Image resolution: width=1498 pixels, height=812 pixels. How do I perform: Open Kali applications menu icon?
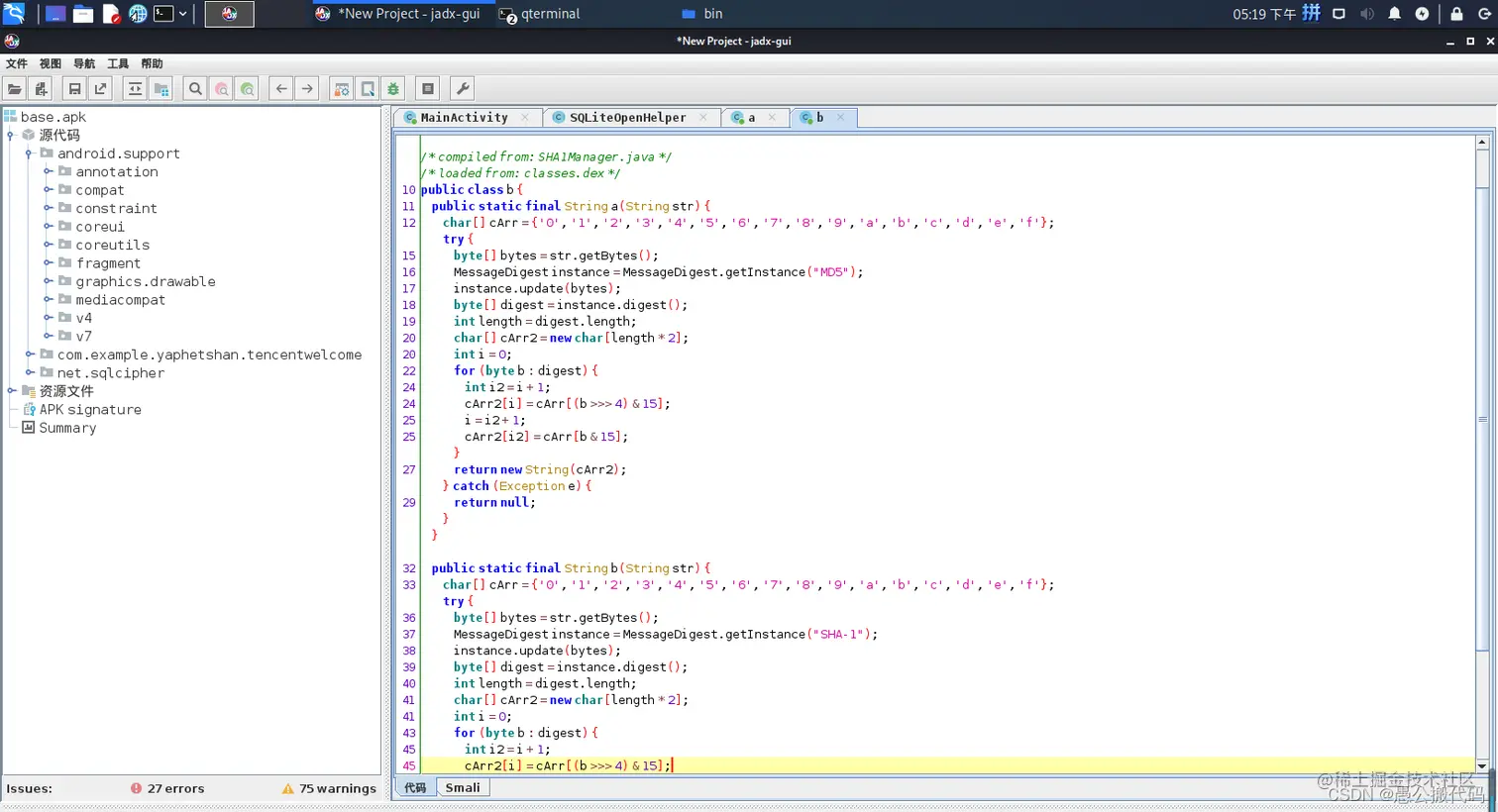(x=14, y=14)
